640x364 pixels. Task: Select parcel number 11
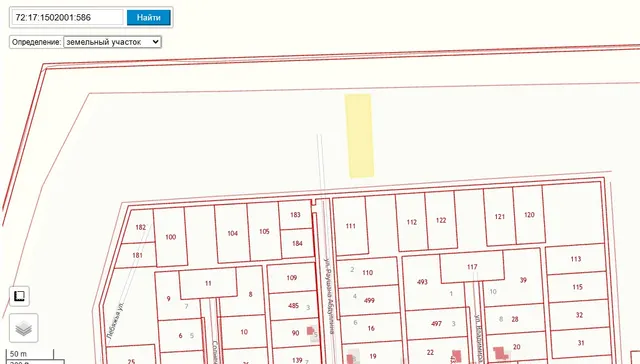(208, 283)
